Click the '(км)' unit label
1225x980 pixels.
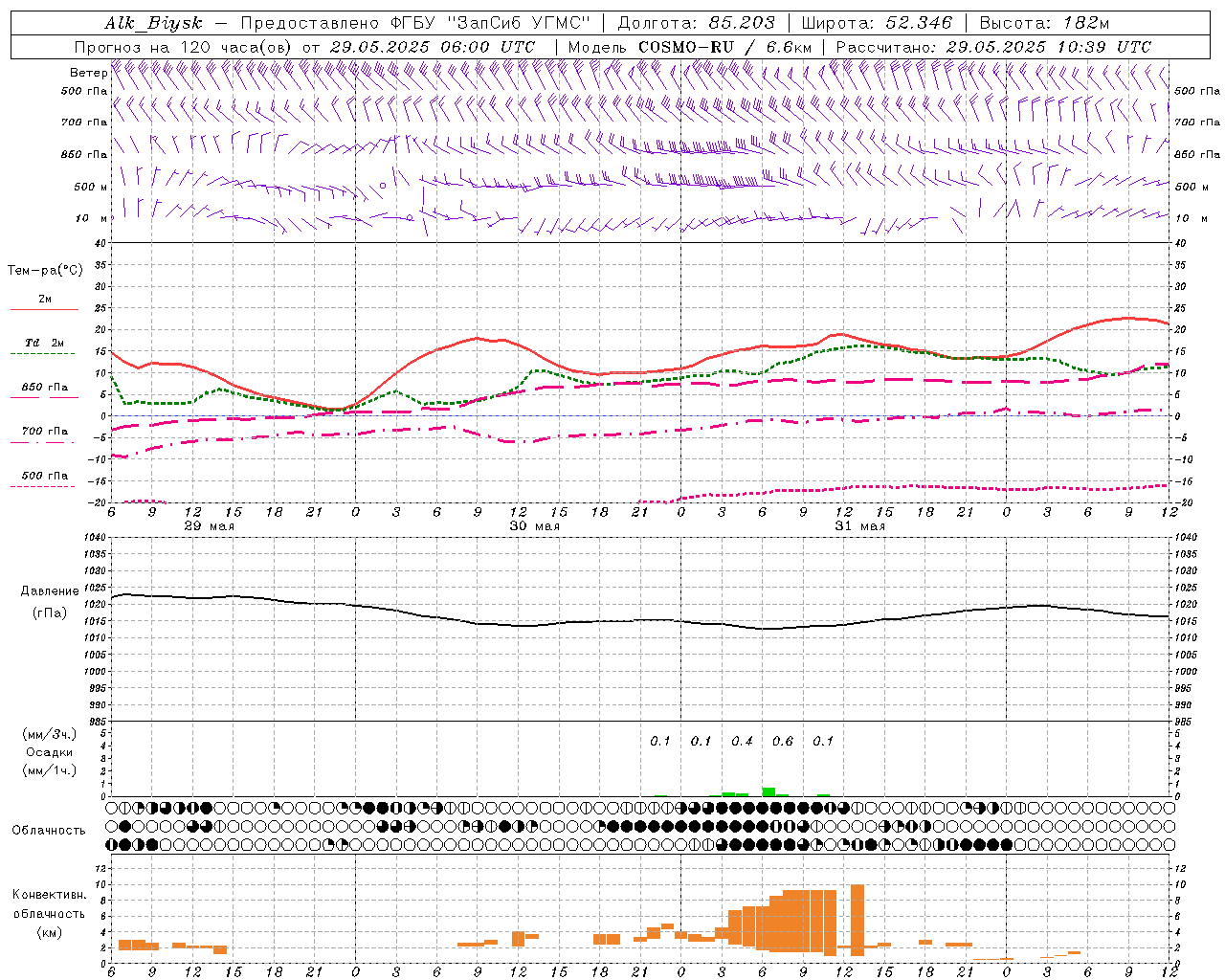(49, 932)
